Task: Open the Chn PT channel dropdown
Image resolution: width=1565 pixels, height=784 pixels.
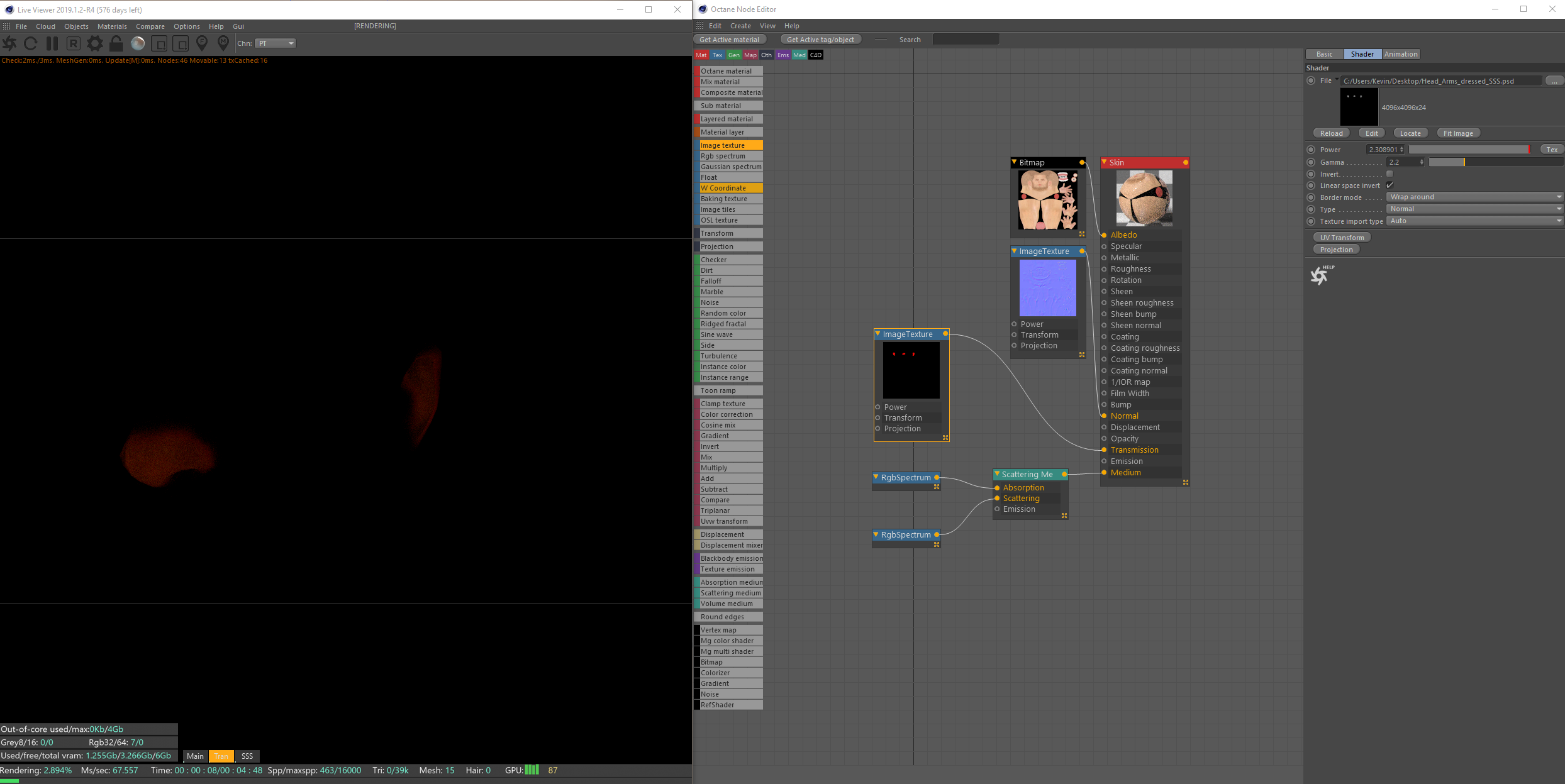Action: [x=276, y=43]
